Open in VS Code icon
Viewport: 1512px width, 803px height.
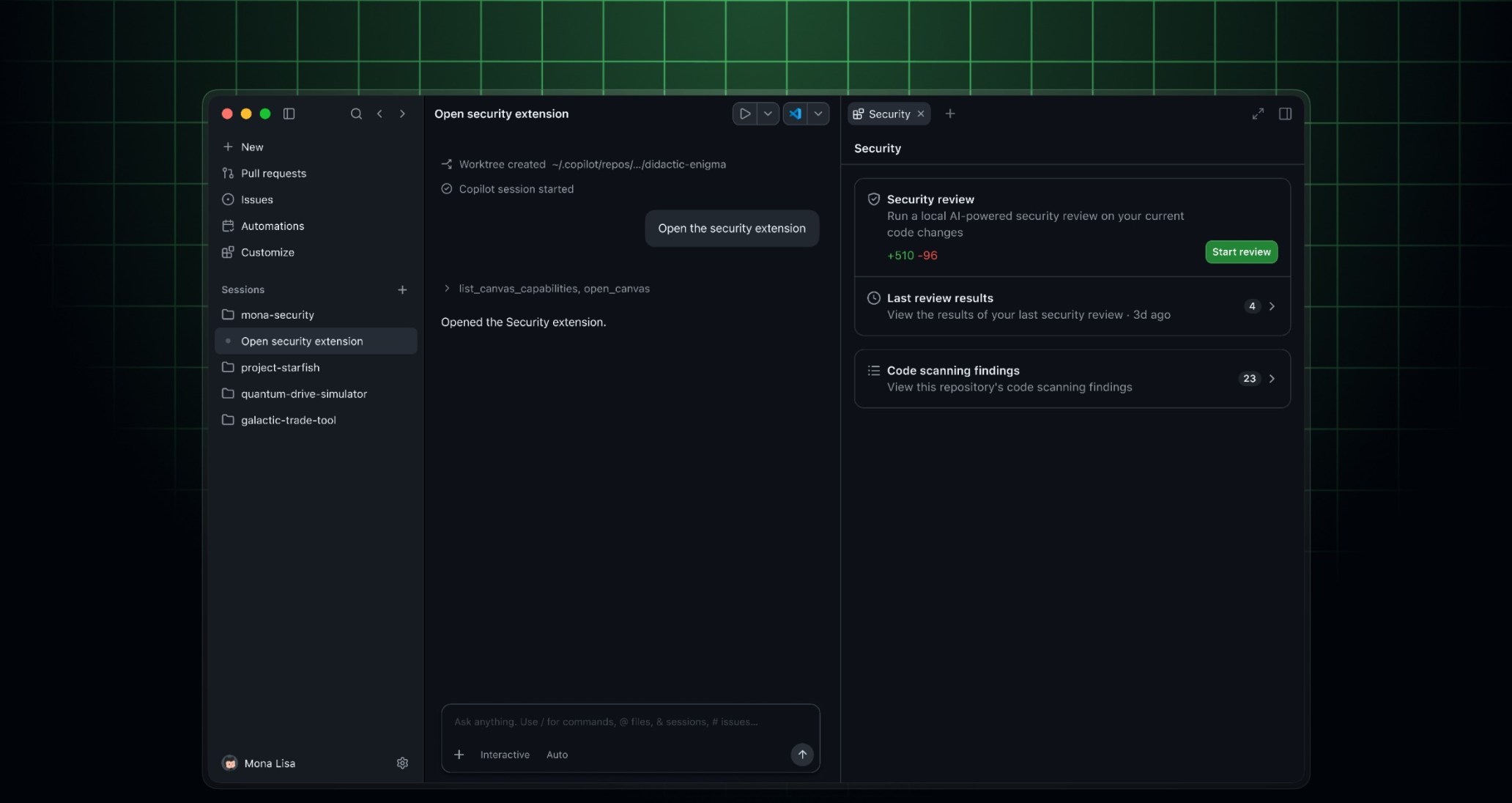point(795,114)
